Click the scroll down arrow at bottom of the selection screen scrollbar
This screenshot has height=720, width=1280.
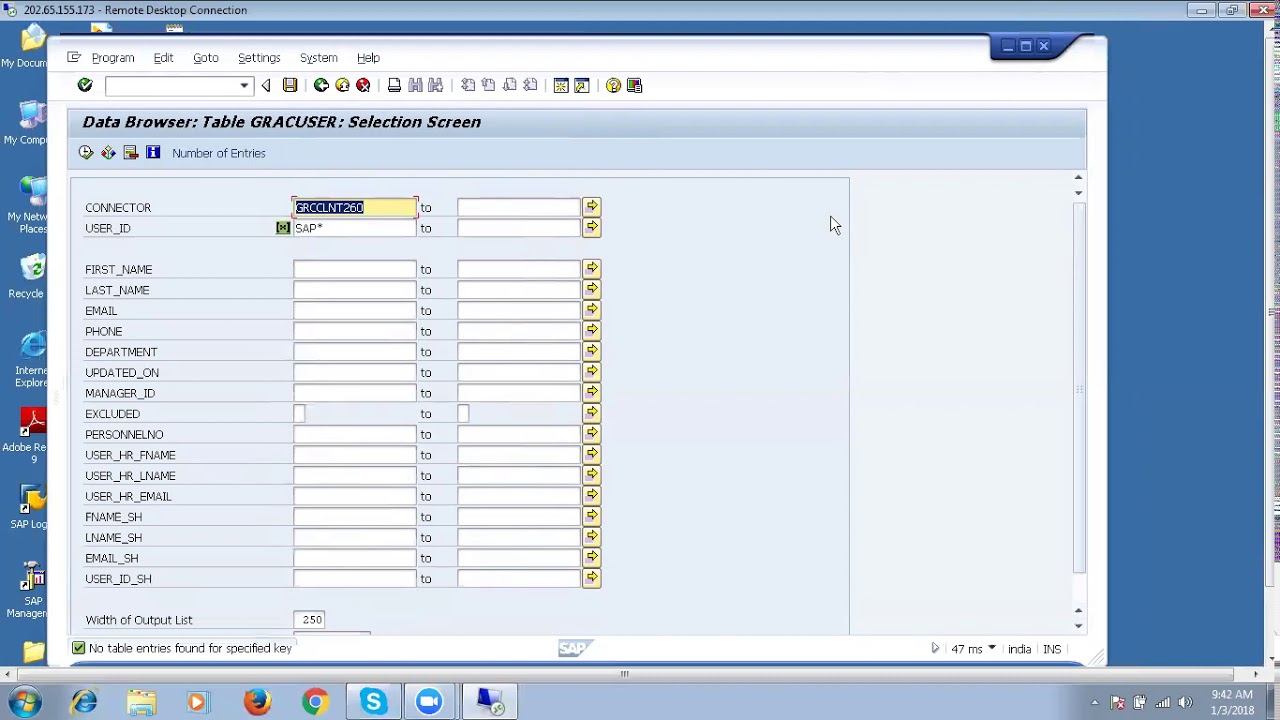point(1078,626)
